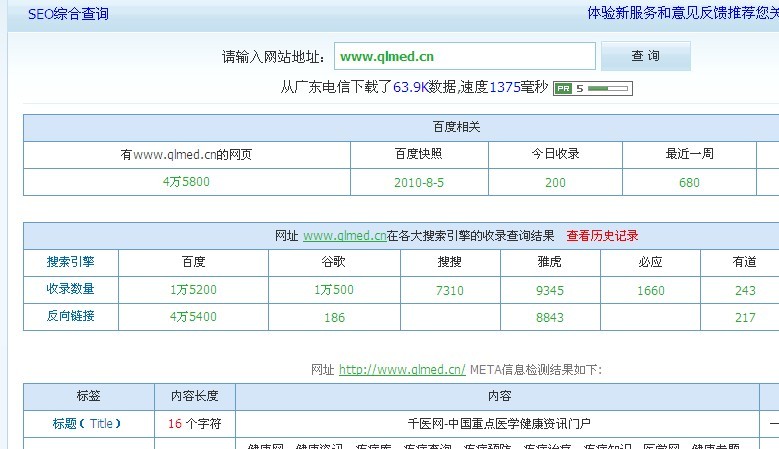Click the 收录数量 row label
Image resolution: width=779 pixels, height=449 pixels.
coord(71,289)
